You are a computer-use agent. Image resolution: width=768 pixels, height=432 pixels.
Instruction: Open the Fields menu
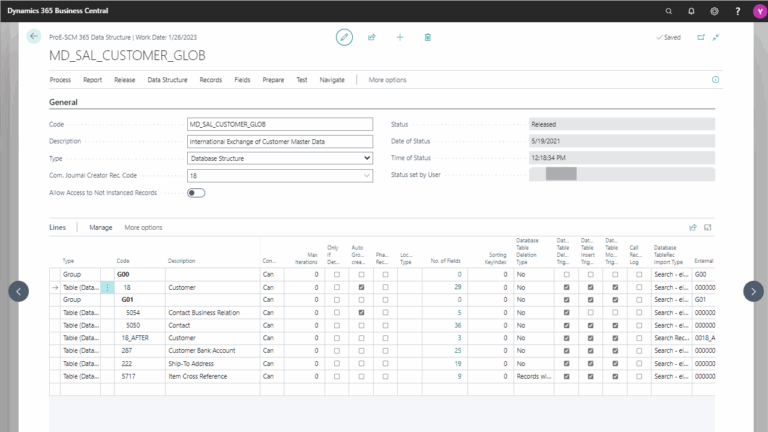[x=242, y=80]
